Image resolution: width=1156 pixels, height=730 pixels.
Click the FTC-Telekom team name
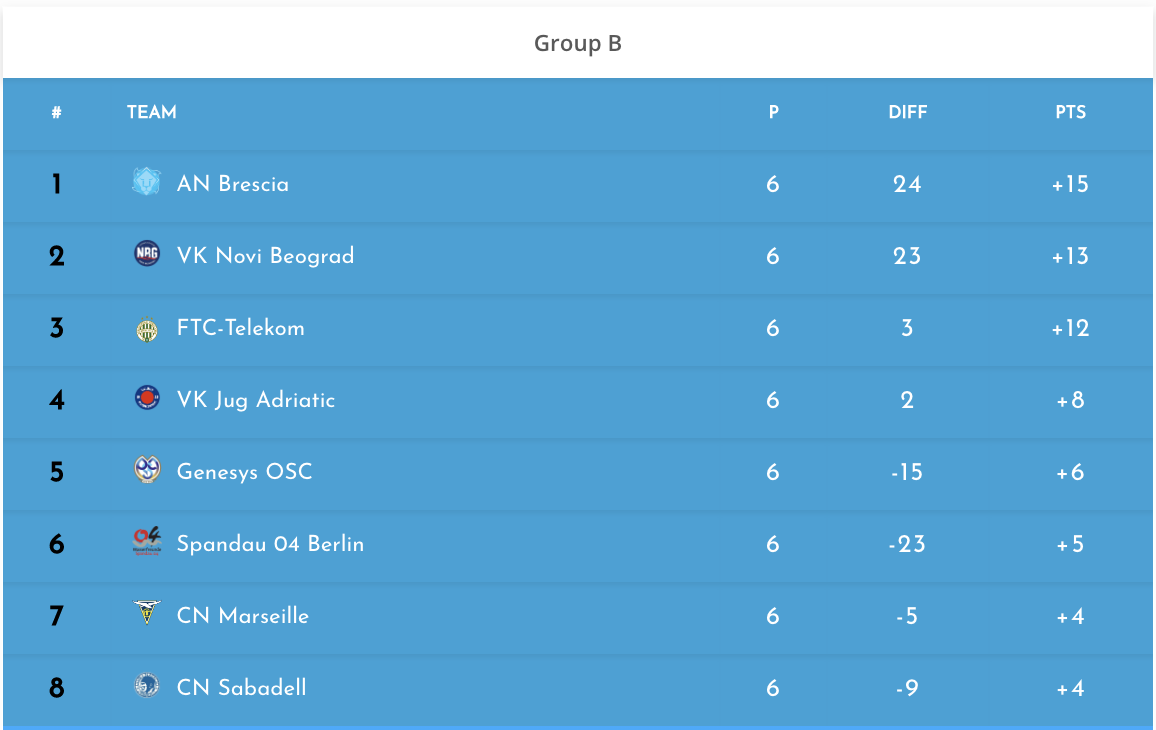[240, 327]
